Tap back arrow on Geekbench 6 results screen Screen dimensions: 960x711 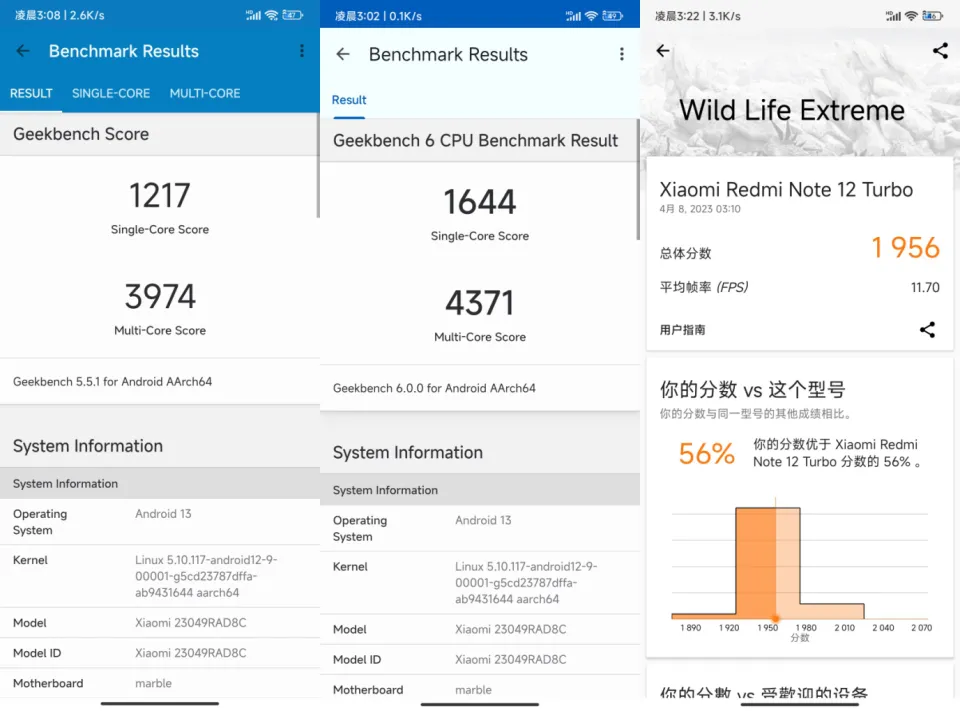point(343,54)
